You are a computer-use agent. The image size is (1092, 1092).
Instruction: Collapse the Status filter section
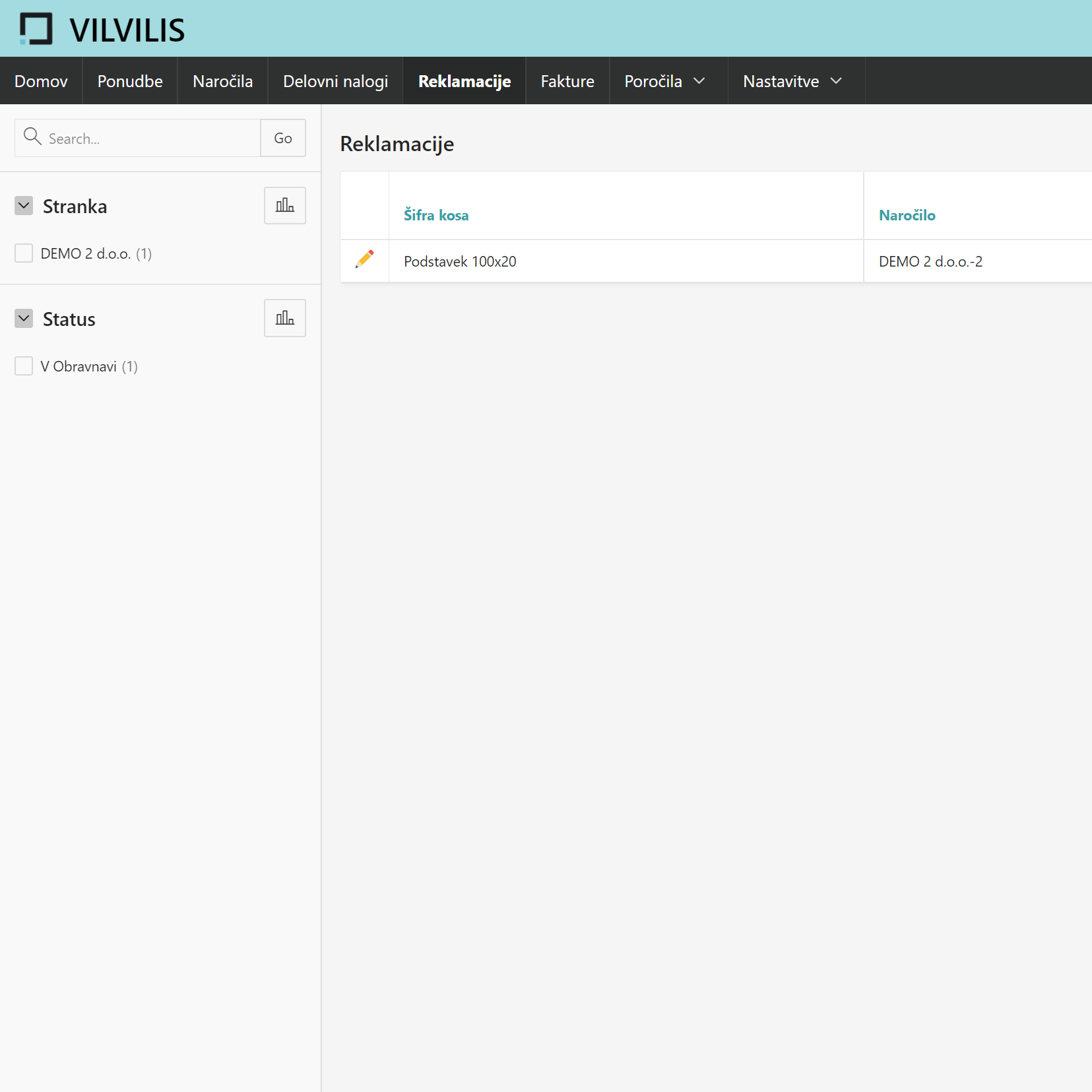pyautogui.click(x=24, y=319)
